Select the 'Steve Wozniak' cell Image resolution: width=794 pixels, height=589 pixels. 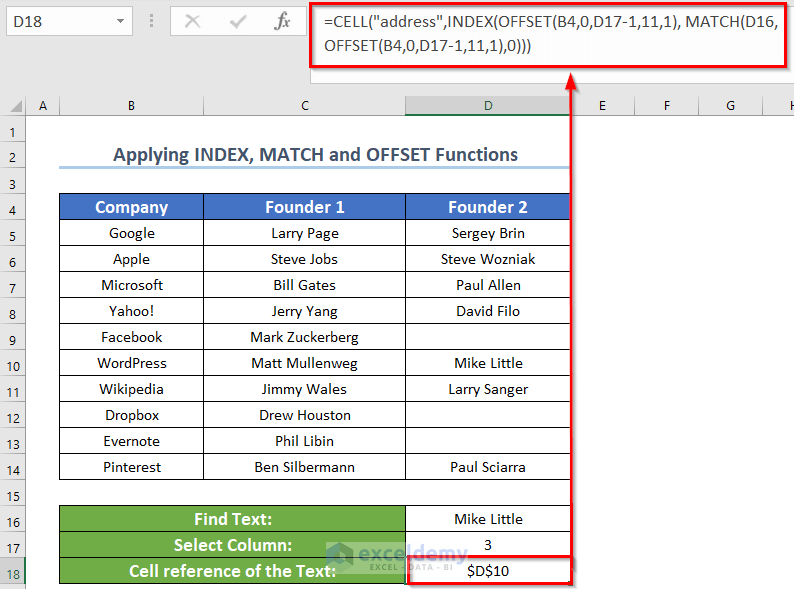pos(488,259)
